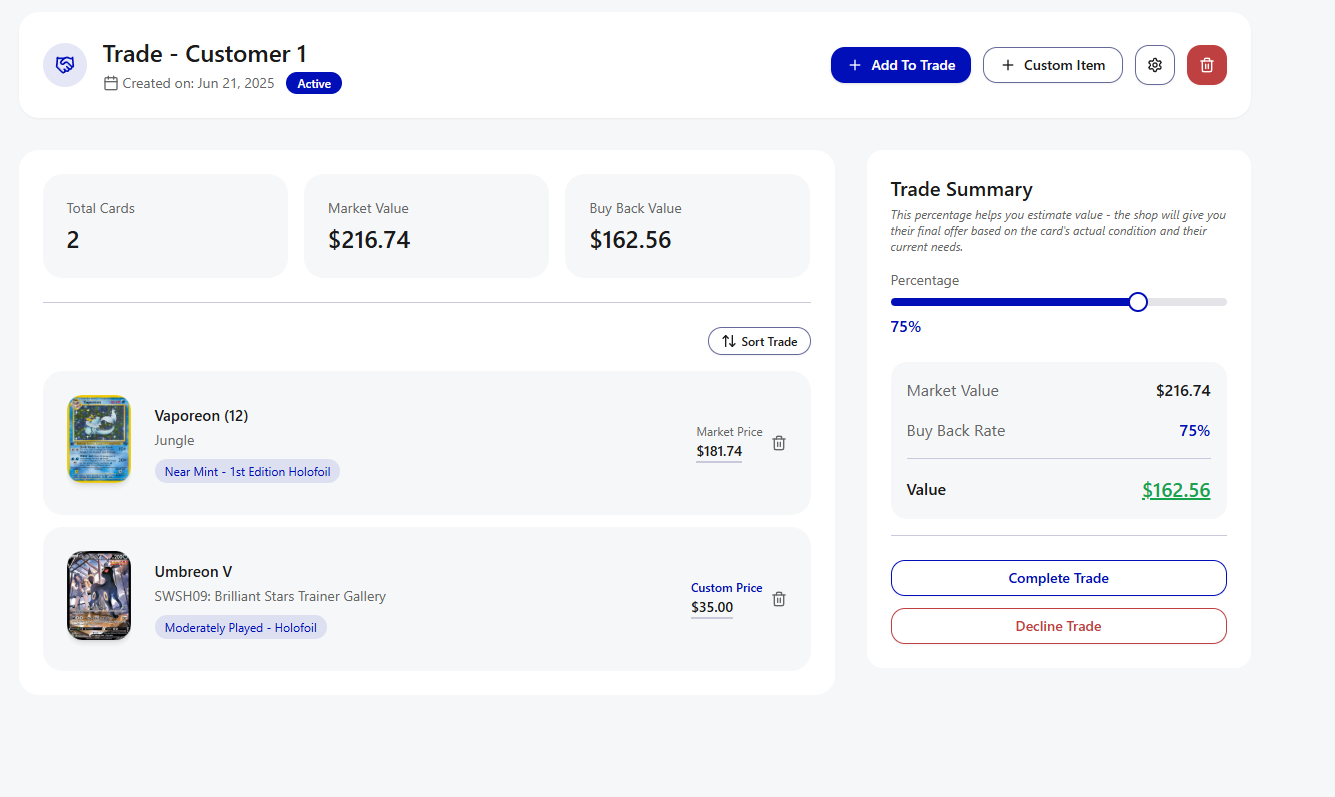Image resolution: width=1335 pixels, height=797 pixels.
Task: Click the Trade Summary heading
Action: (x=961, y=190)
